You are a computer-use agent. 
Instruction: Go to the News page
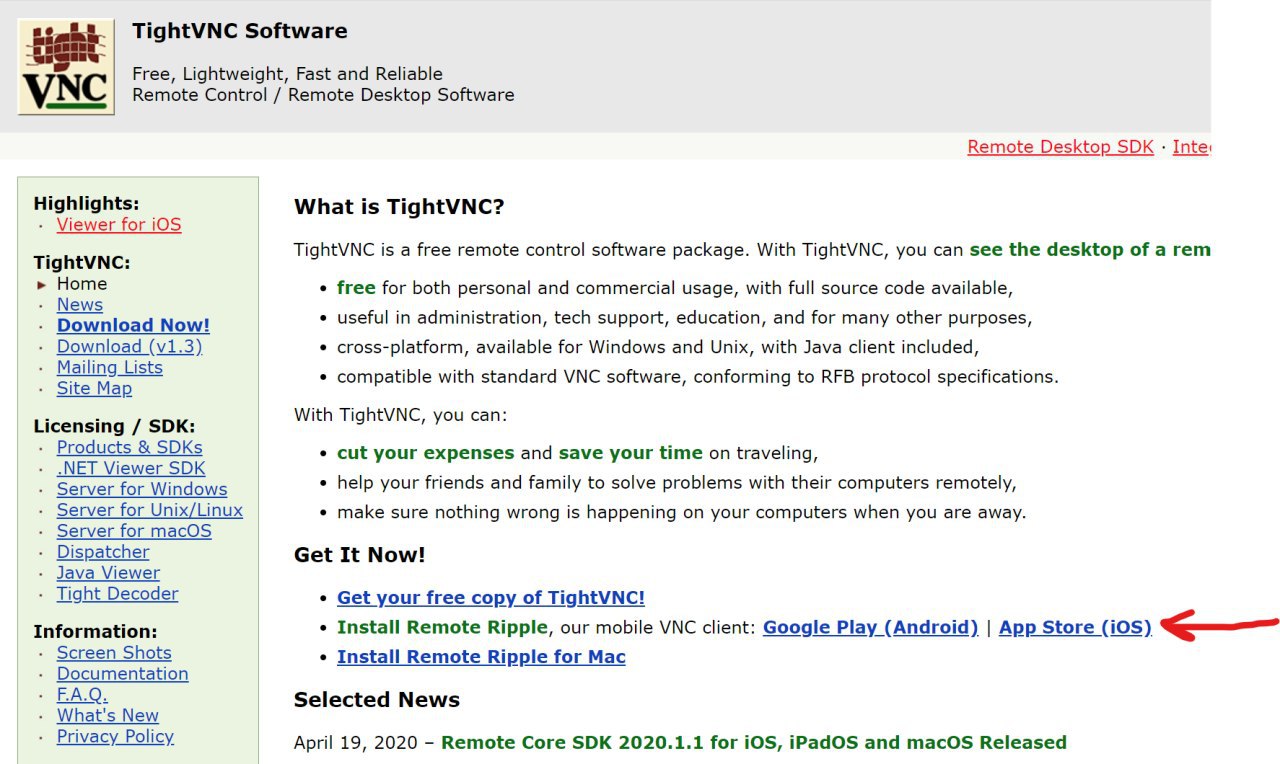pos(80,305)
